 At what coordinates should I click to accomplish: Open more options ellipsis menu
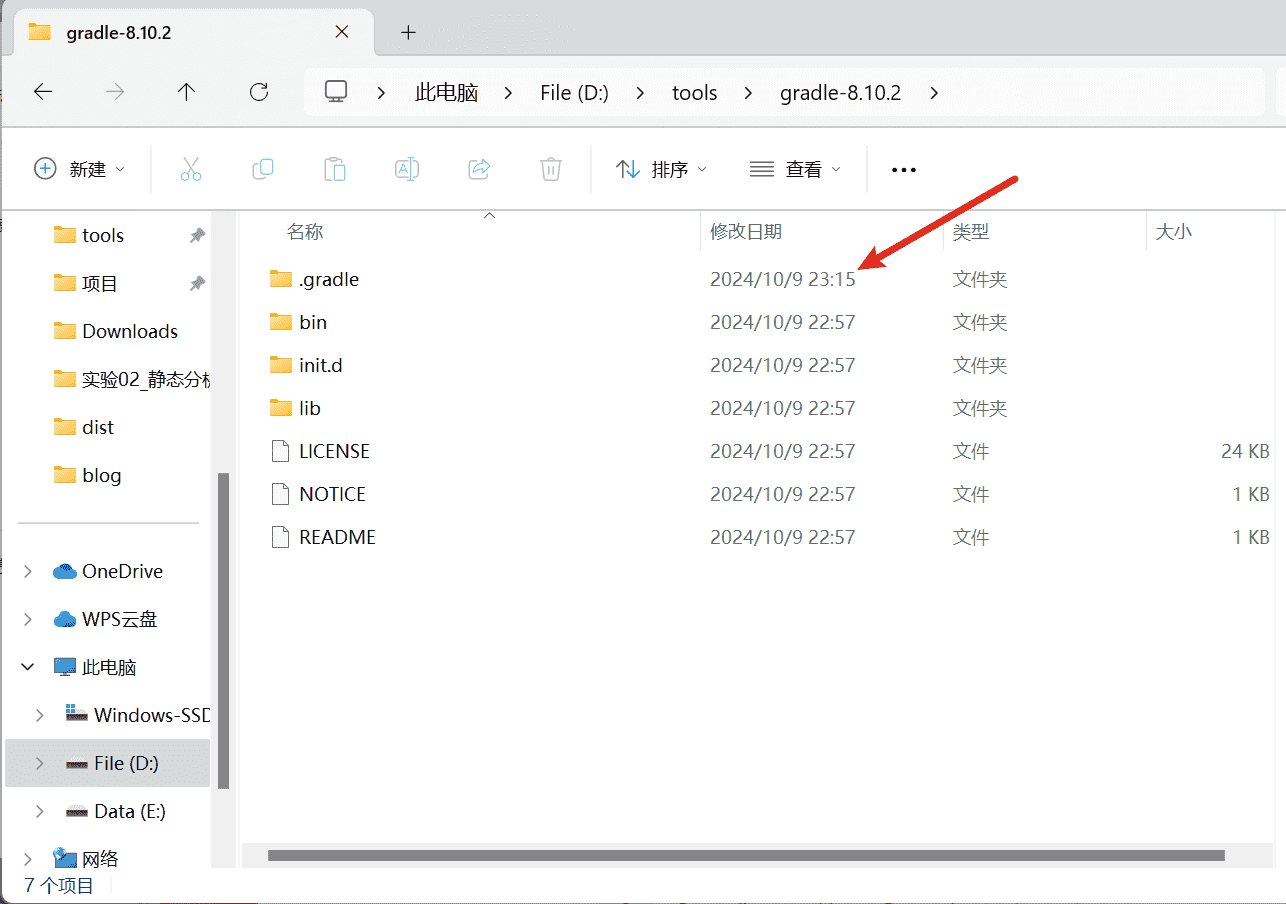903,170
